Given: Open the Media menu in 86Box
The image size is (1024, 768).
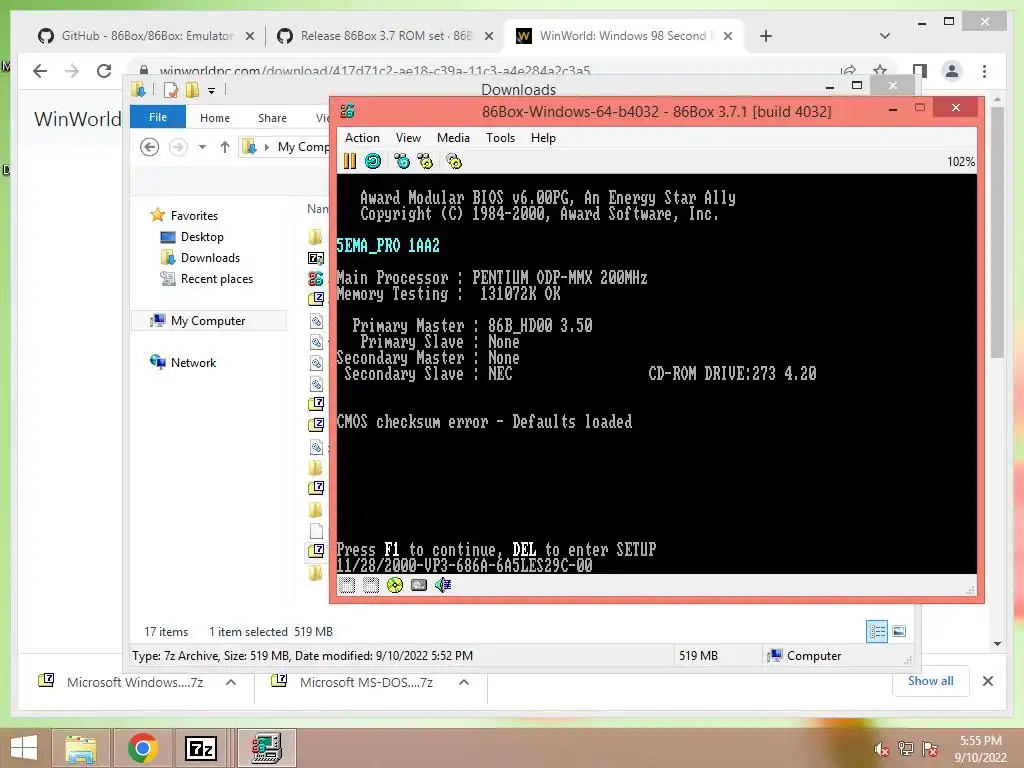Looking at the screenshot, I should pyautogui.click(x=453, y=138).
